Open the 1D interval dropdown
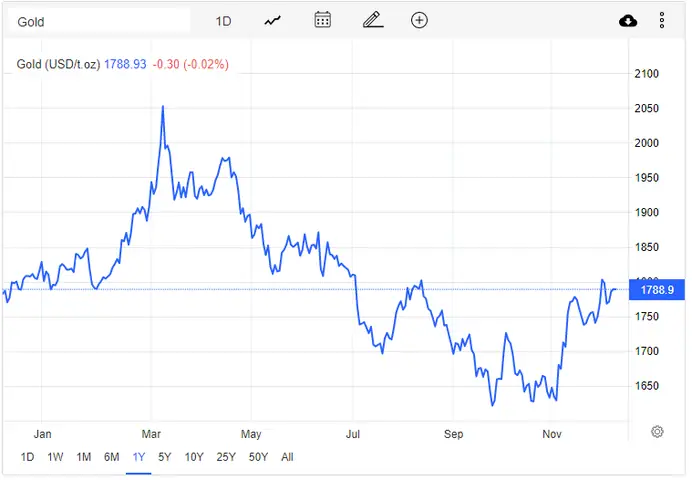 pos(223,21)
